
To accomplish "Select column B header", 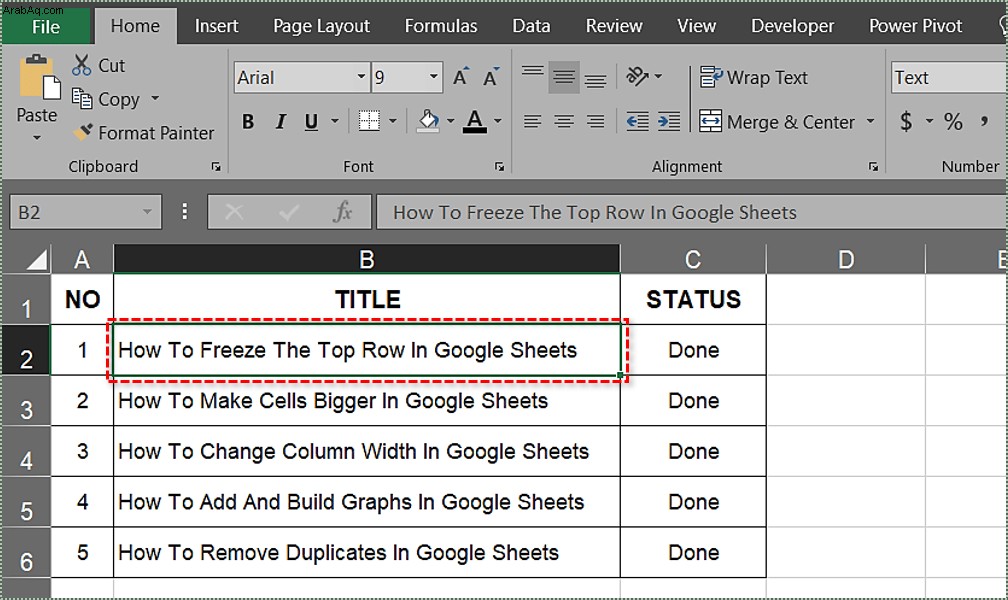I will coord(366,259).
